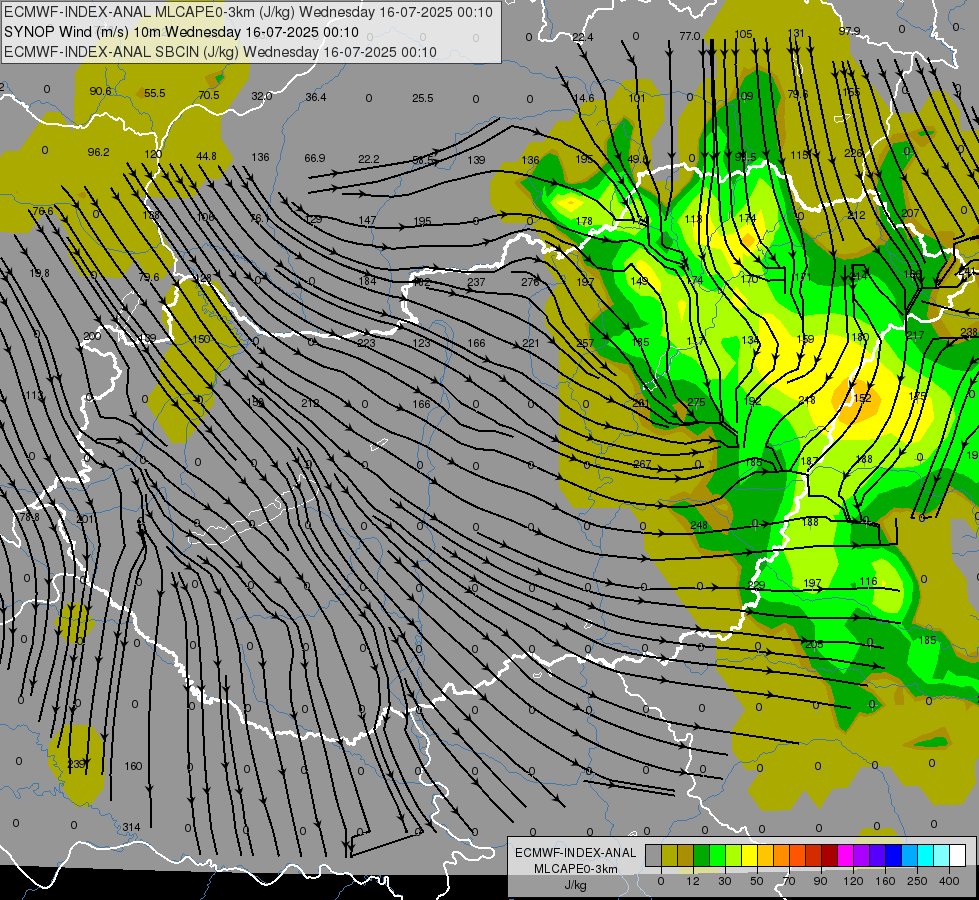The image size is (979, 900).
Task: Click the 'ECMWF-INDEX-ANAL MLCAPE0-3km' title line
Action: coord(248,12)
